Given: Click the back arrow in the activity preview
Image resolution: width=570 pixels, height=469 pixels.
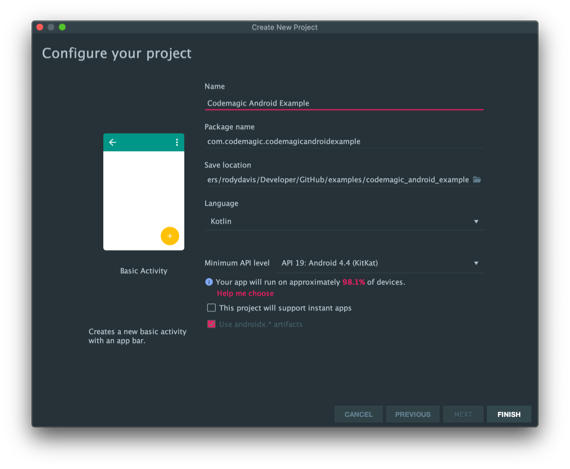Looking at the screenshot, I should click(x=113, y=142).
